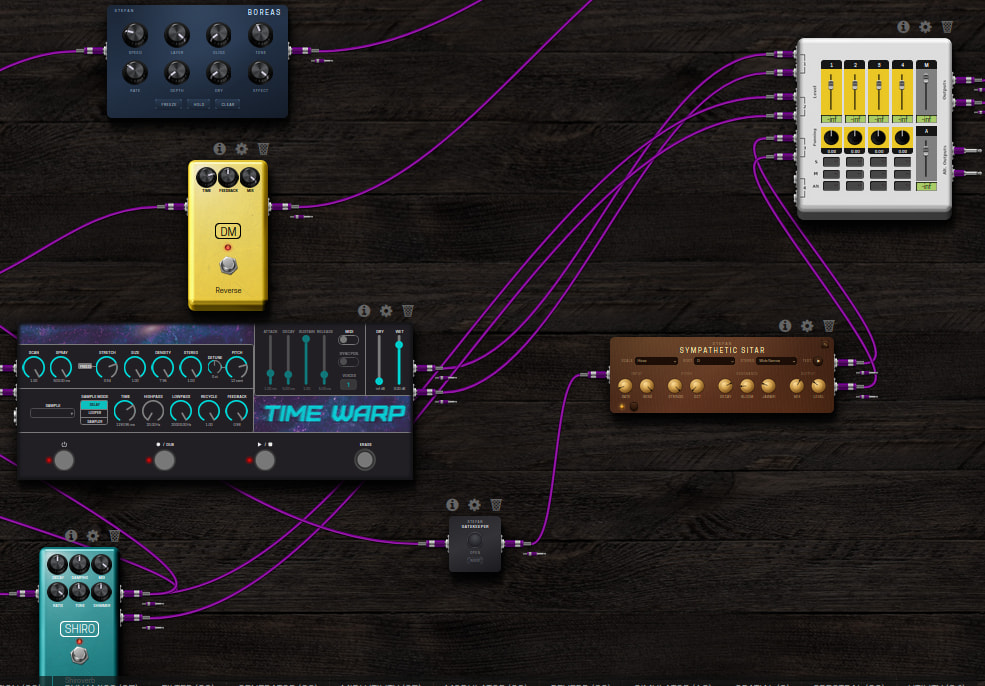
Task: Select Delay in Time Warp sample mode
Action: click(94, 405)
